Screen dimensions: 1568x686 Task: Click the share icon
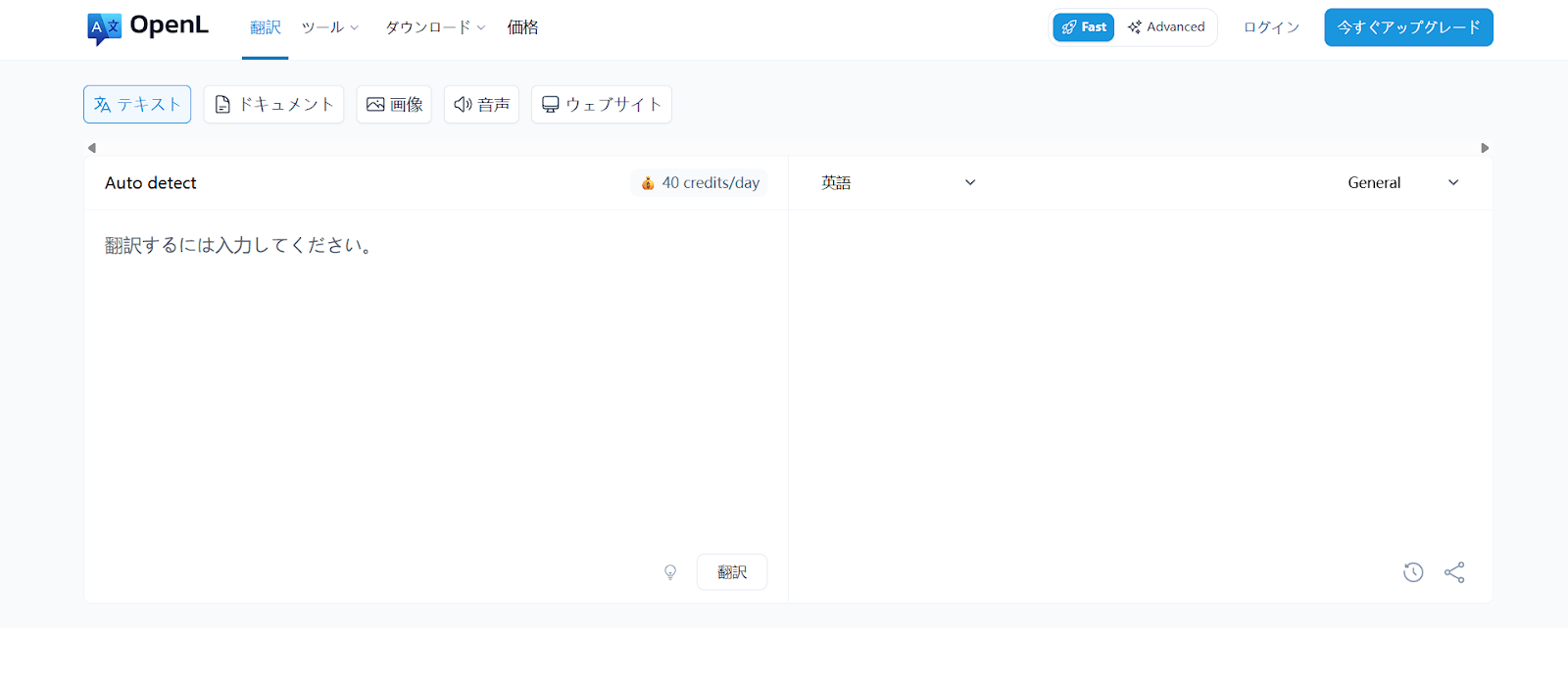click(x=1454, y=572)
